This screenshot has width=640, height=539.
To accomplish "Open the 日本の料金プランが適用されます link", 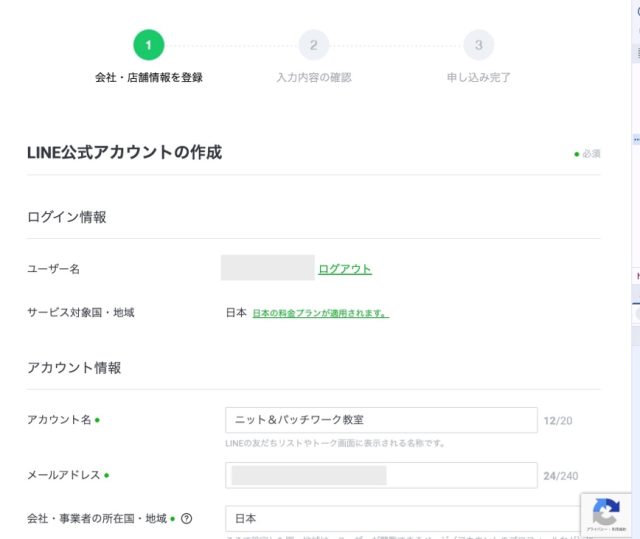I will coord(321,313).
